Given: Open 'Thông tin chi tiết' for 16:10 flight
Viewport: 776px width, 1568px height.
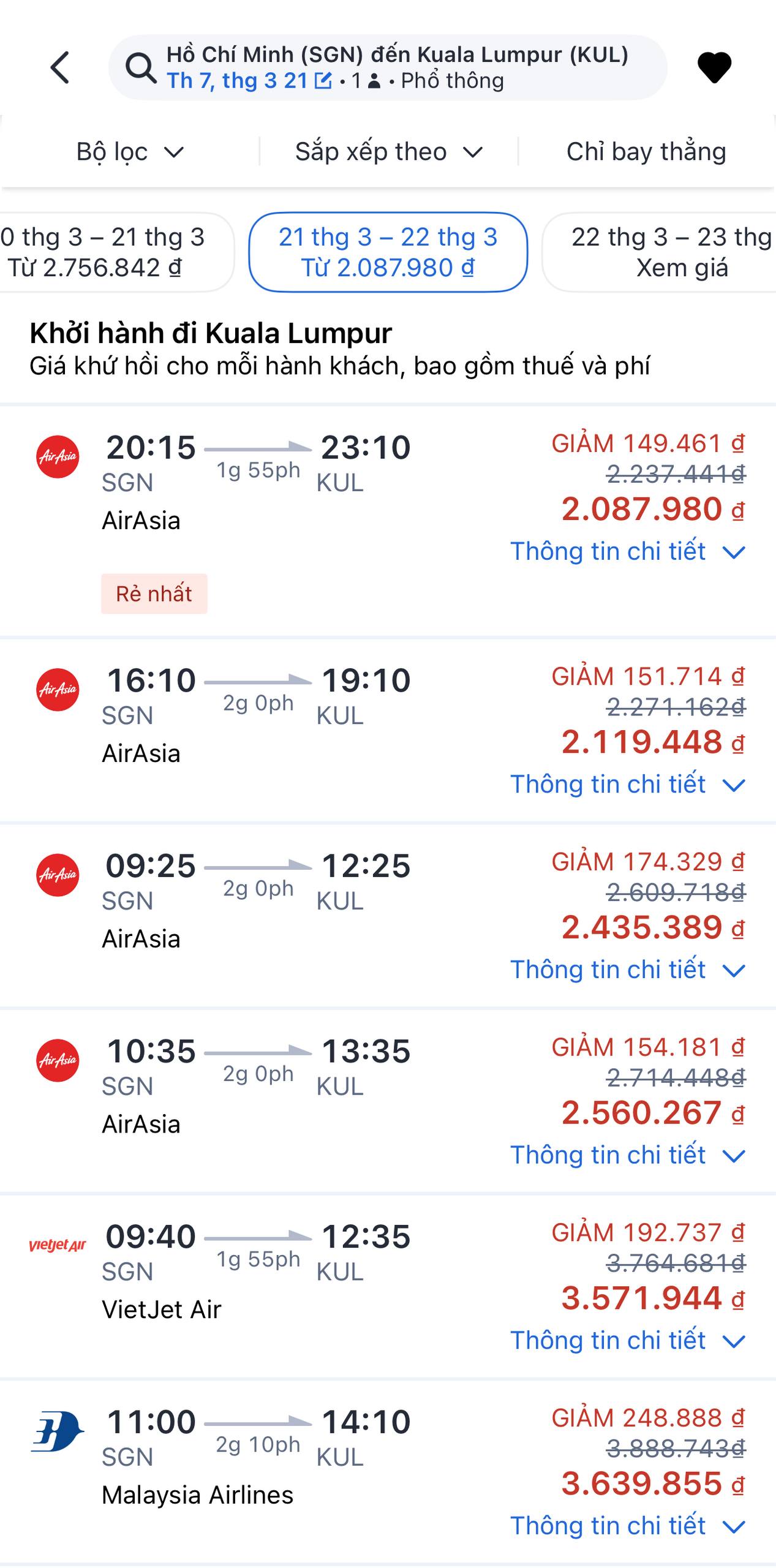Looking at the screenshot, I should click(628, 784).
